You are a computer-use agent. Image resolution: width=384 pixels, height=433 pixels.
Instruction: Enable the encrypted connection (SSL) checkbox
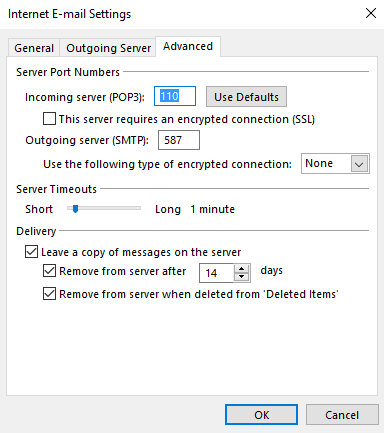pos(49,119)
